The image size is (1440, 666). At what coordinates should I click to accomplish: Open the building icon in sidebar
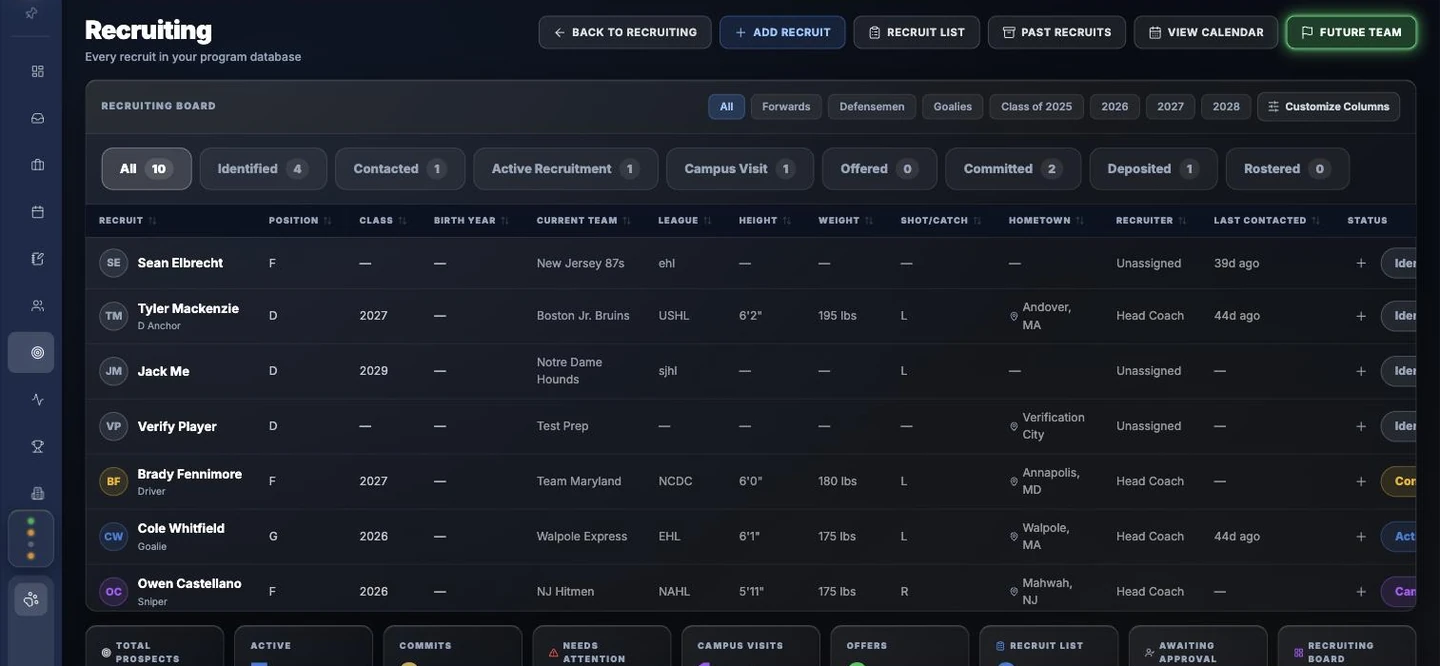pos(38,493)
